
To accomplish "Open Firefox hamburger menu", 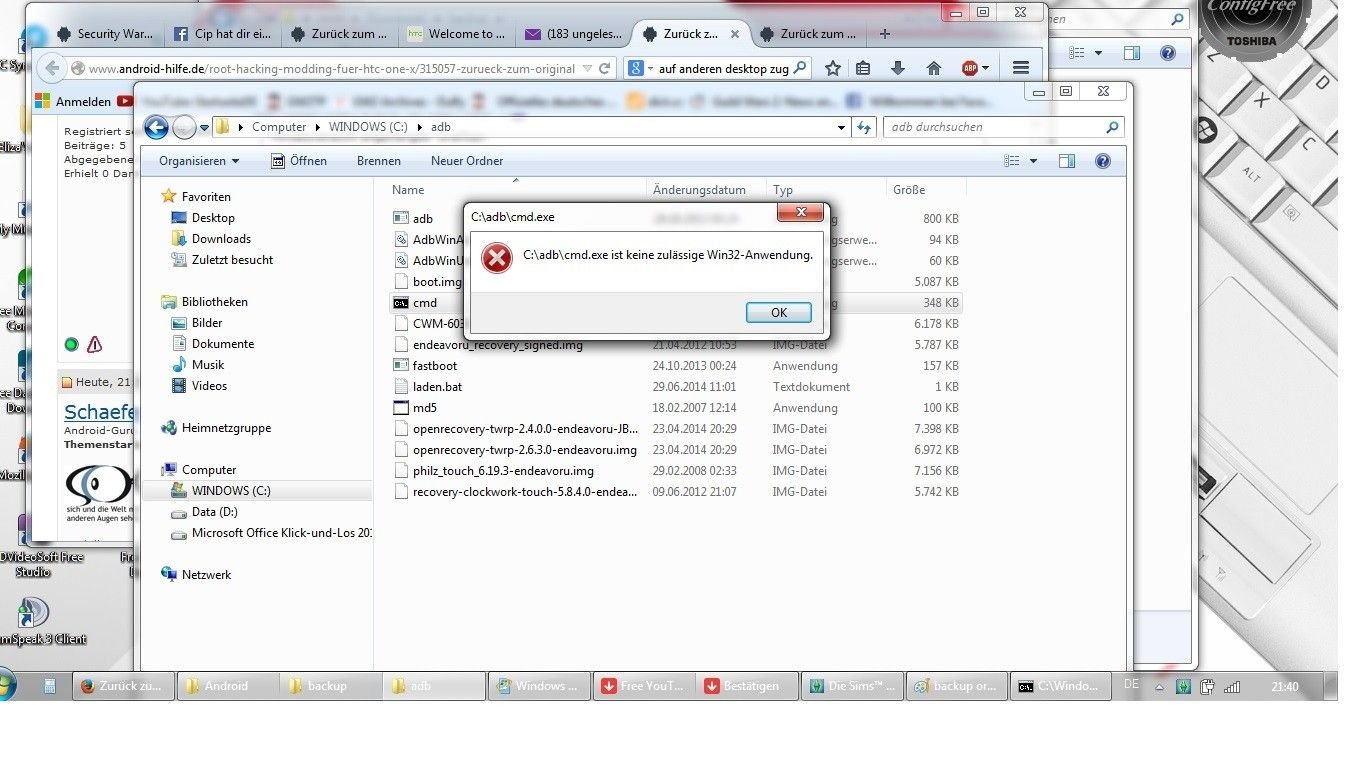I will tap(1020, 68).
